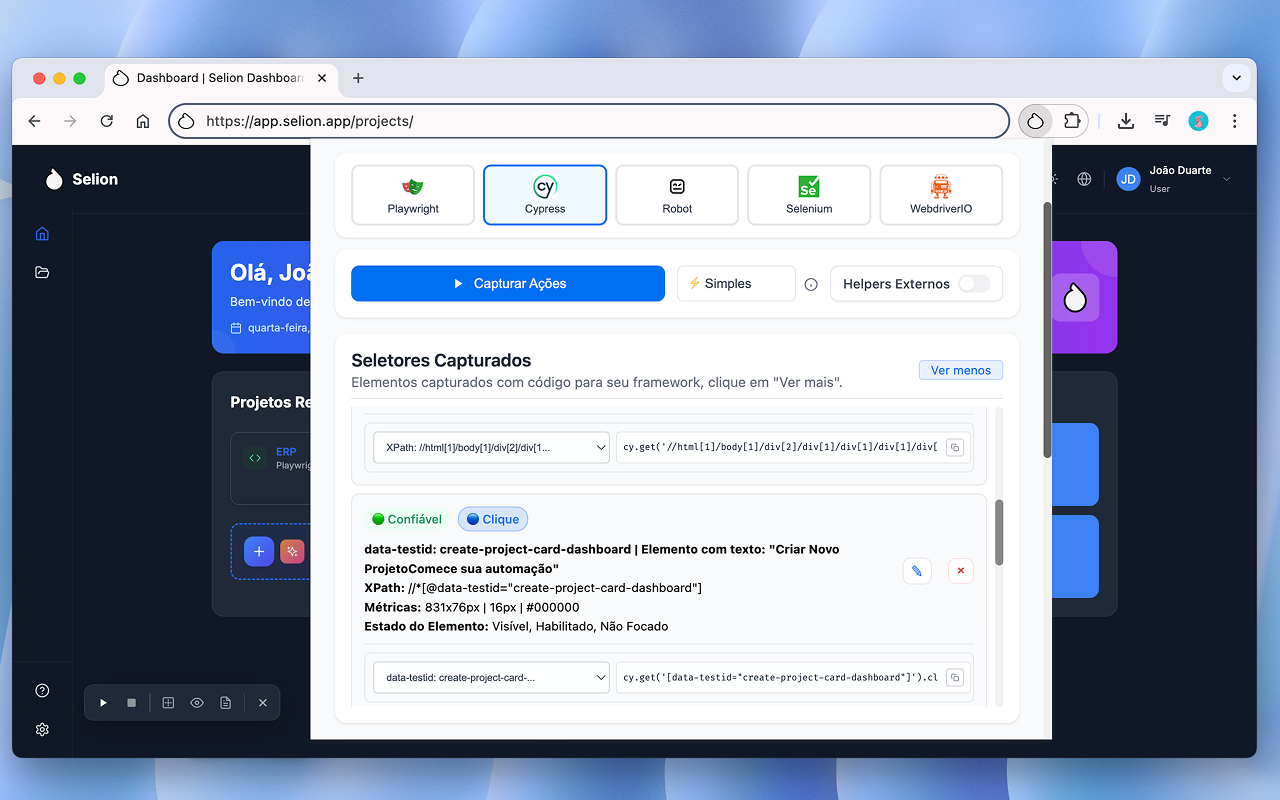Click the browser address bar
The image size is (1280, 800).
[x=590, y=120]
